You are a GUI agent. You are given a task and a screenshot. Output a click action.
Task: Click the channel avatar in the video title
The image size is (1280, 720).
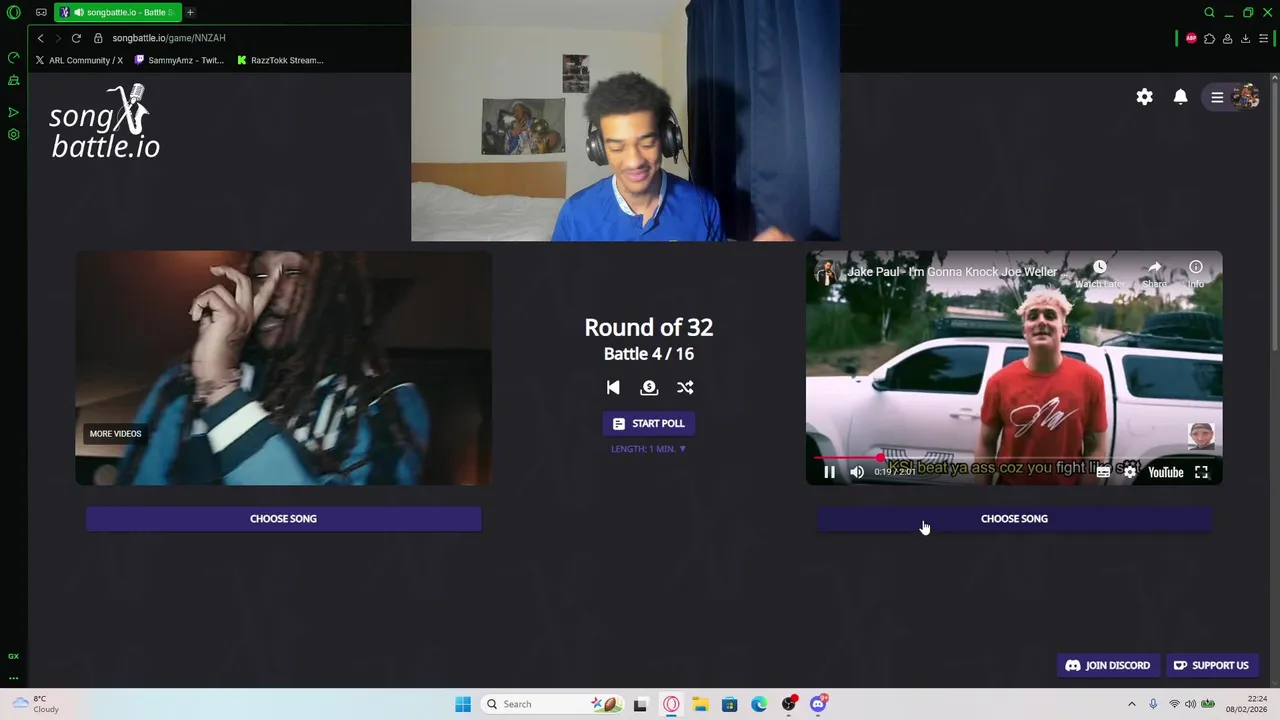click(826, 272)
